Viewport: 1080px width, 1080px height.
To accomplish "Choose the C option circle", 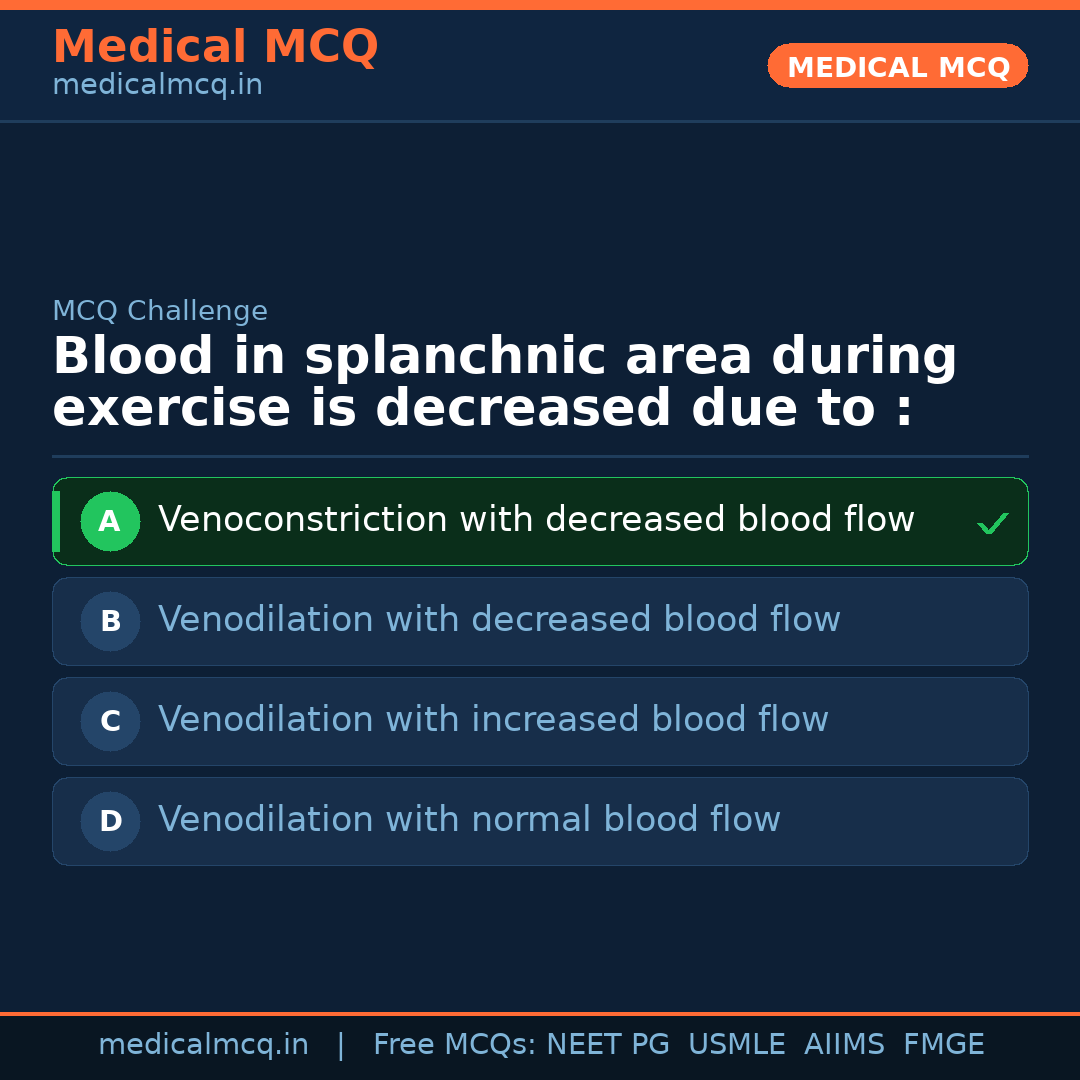I will tap(110, 721).
